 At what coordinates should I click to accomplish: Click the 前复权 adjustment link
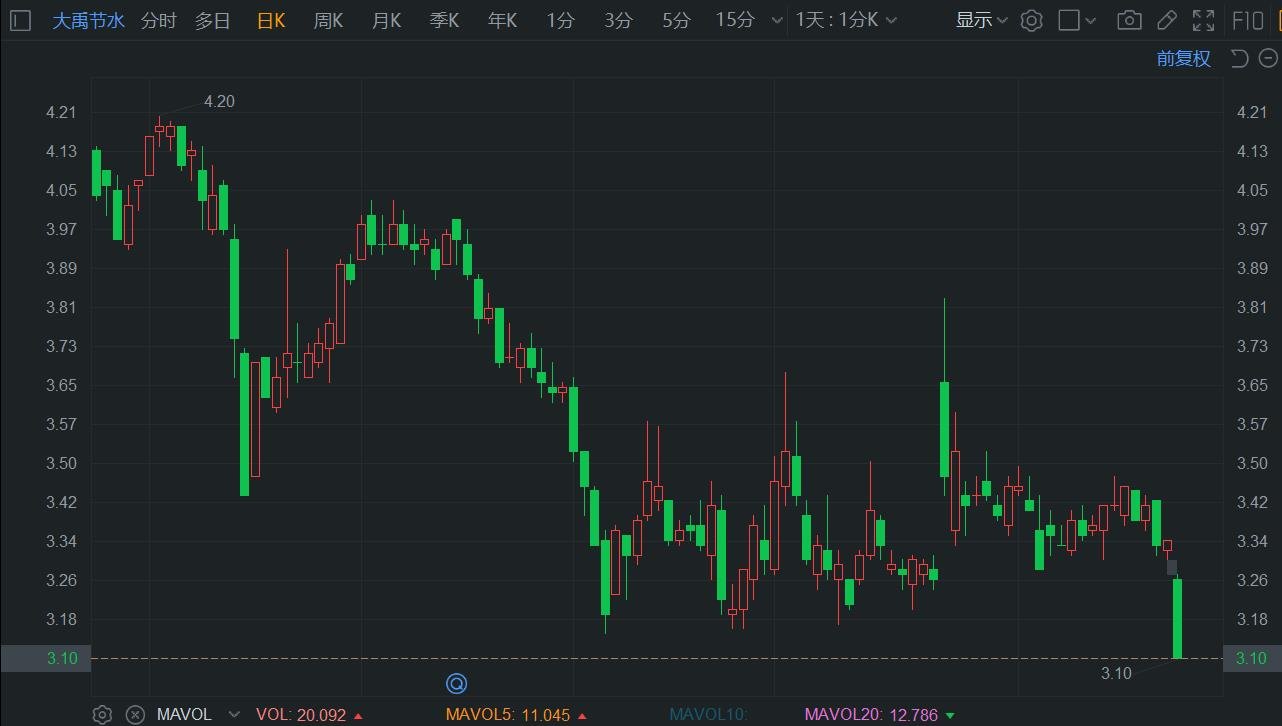[x=1184, y=58]
